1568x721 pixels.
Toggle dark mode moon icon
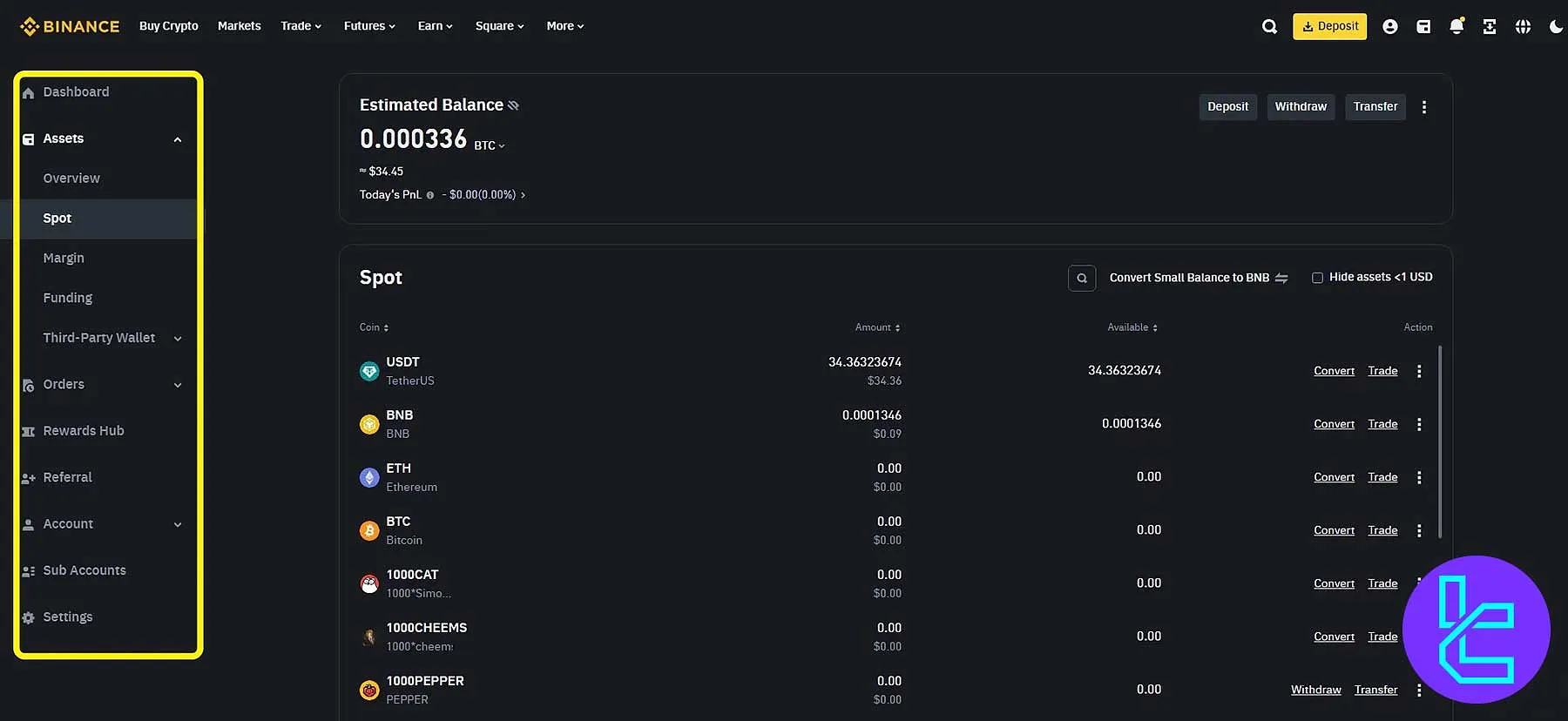pos(1555,26)
